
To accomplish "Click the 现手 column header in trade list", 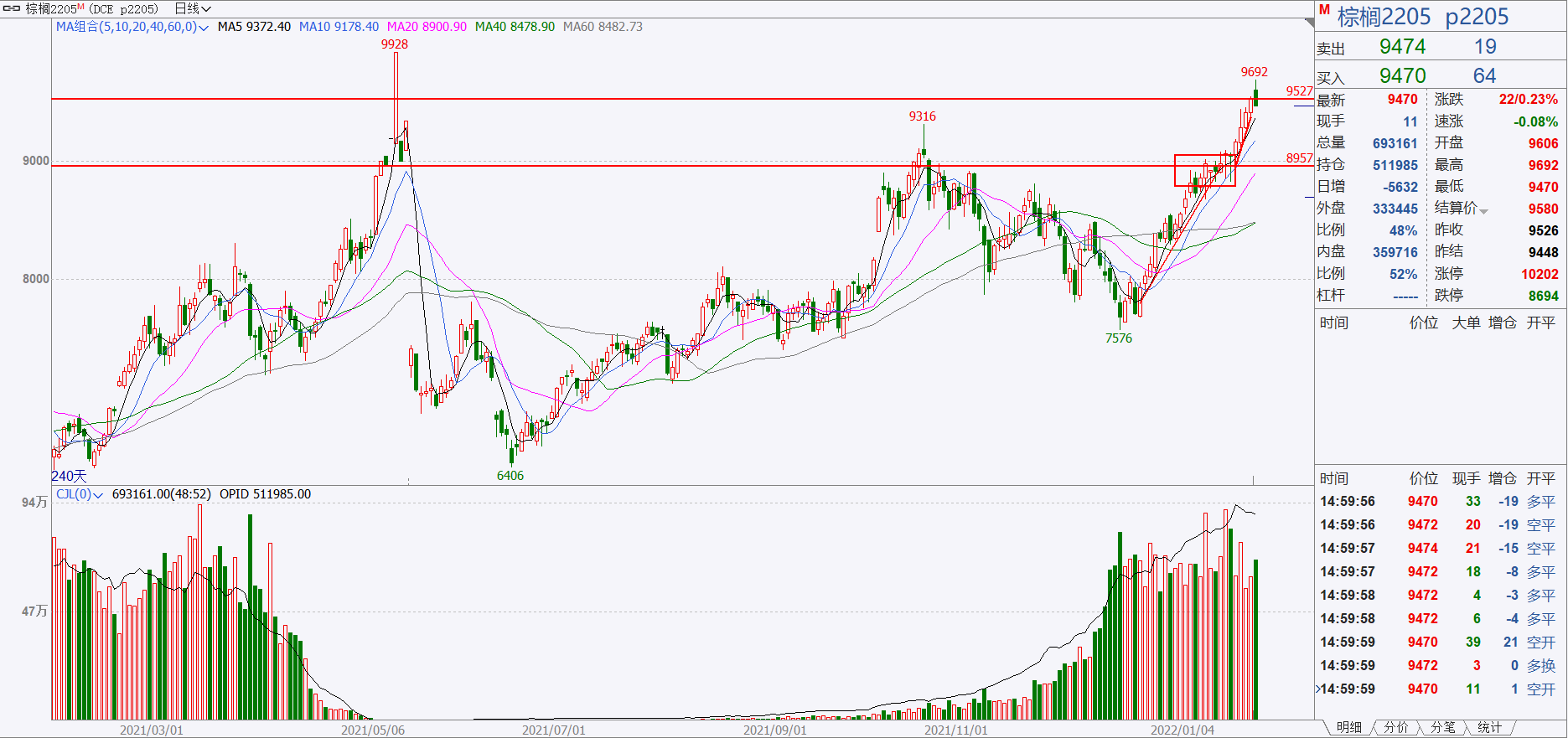I will pos(1466,478).
